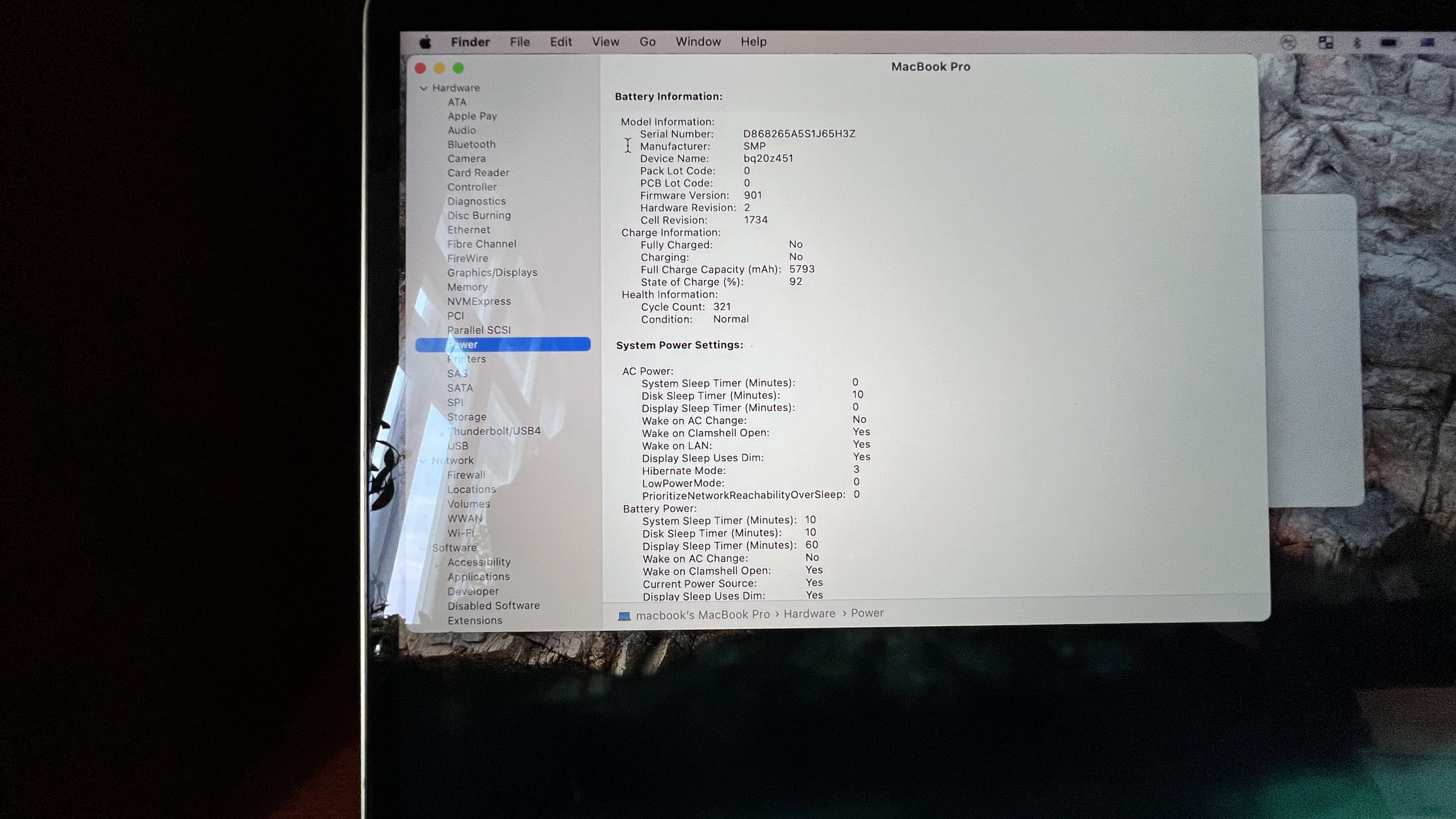The height and width of the screenshot is (819, 1456).
Task: Click the laptop icon in path bar
Action: 624,616
